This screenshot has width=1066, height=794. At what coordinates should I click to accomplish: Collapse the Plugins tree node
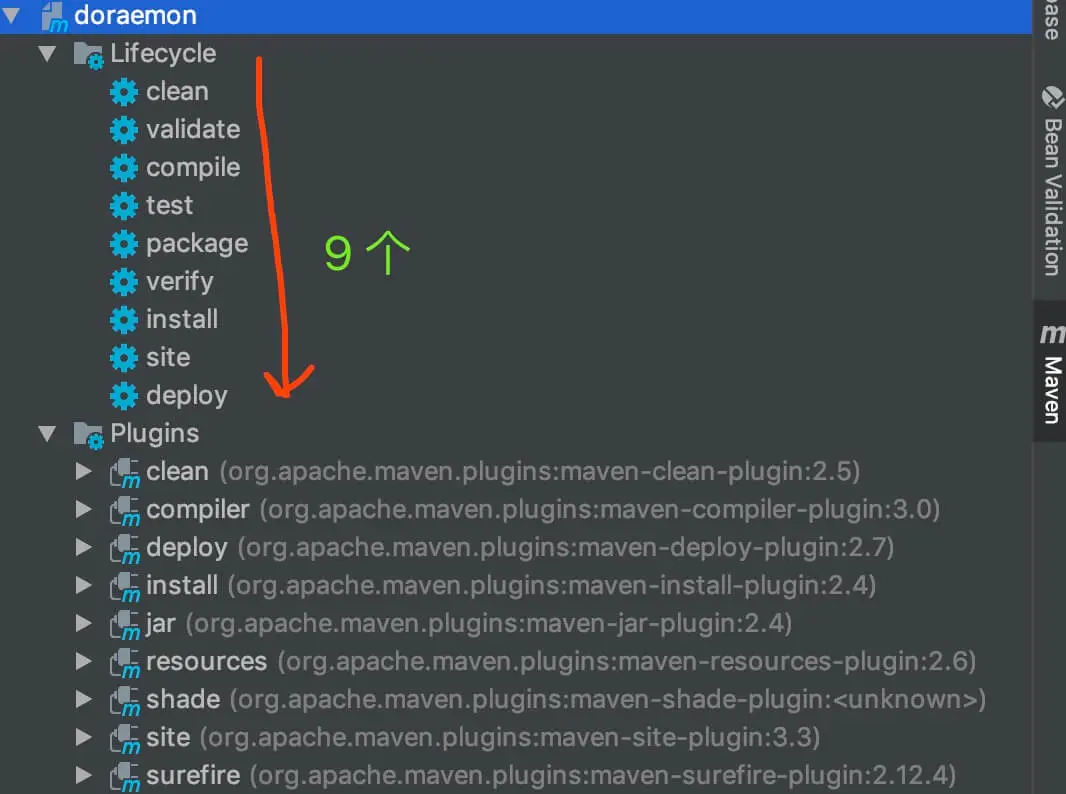coord(47,434)
